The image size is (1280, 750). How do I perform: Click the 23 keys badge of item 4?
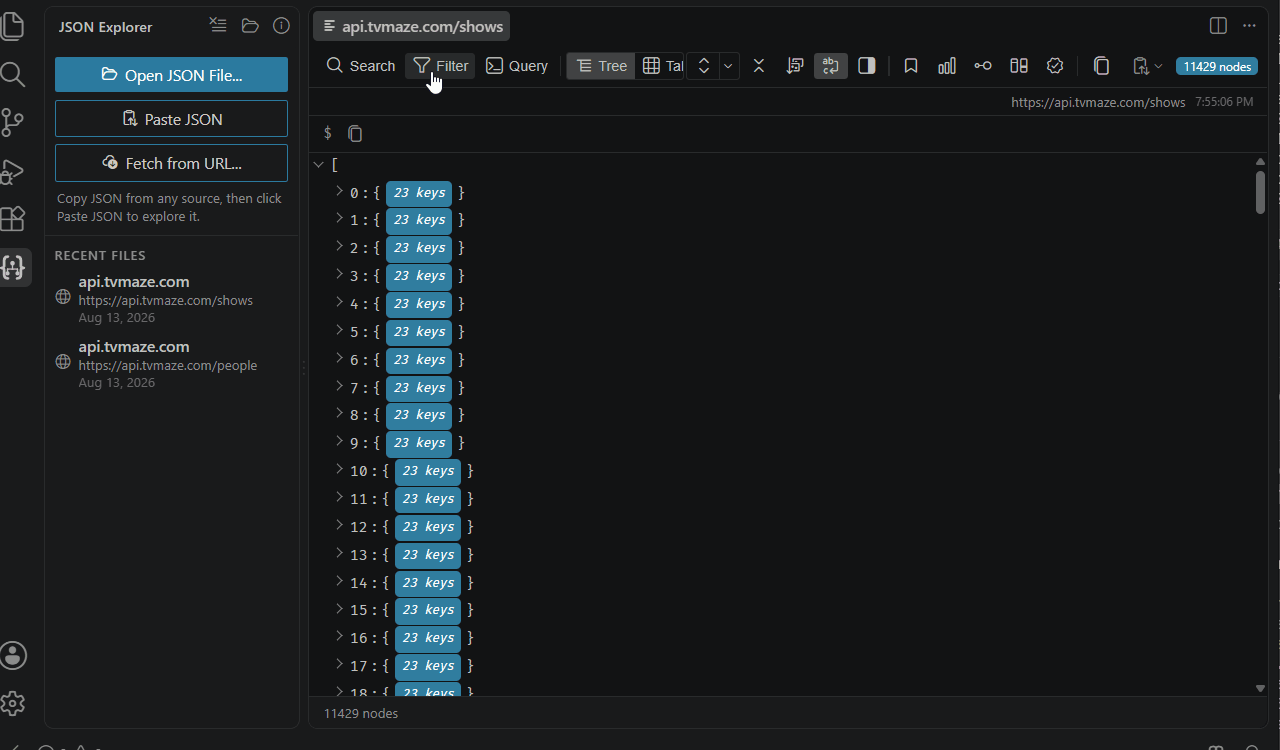tap(419, 303)
